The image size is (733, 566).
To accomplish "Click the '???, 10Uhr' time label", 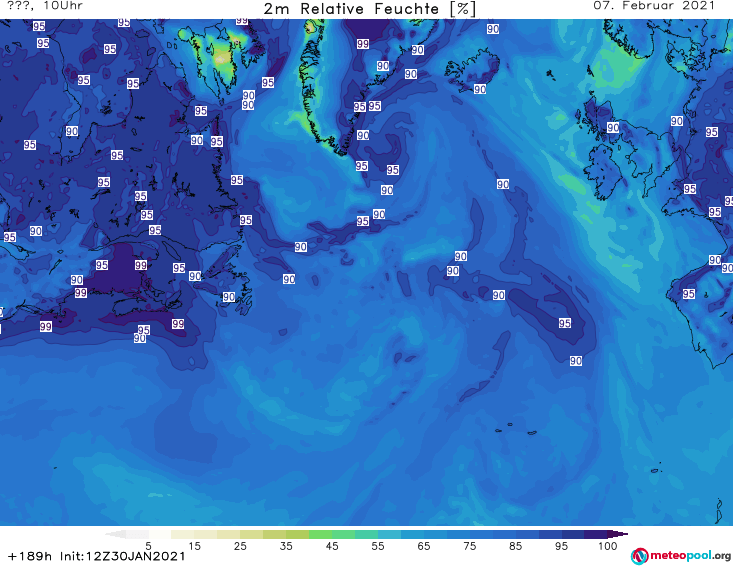I will click(x=45, y=6).
